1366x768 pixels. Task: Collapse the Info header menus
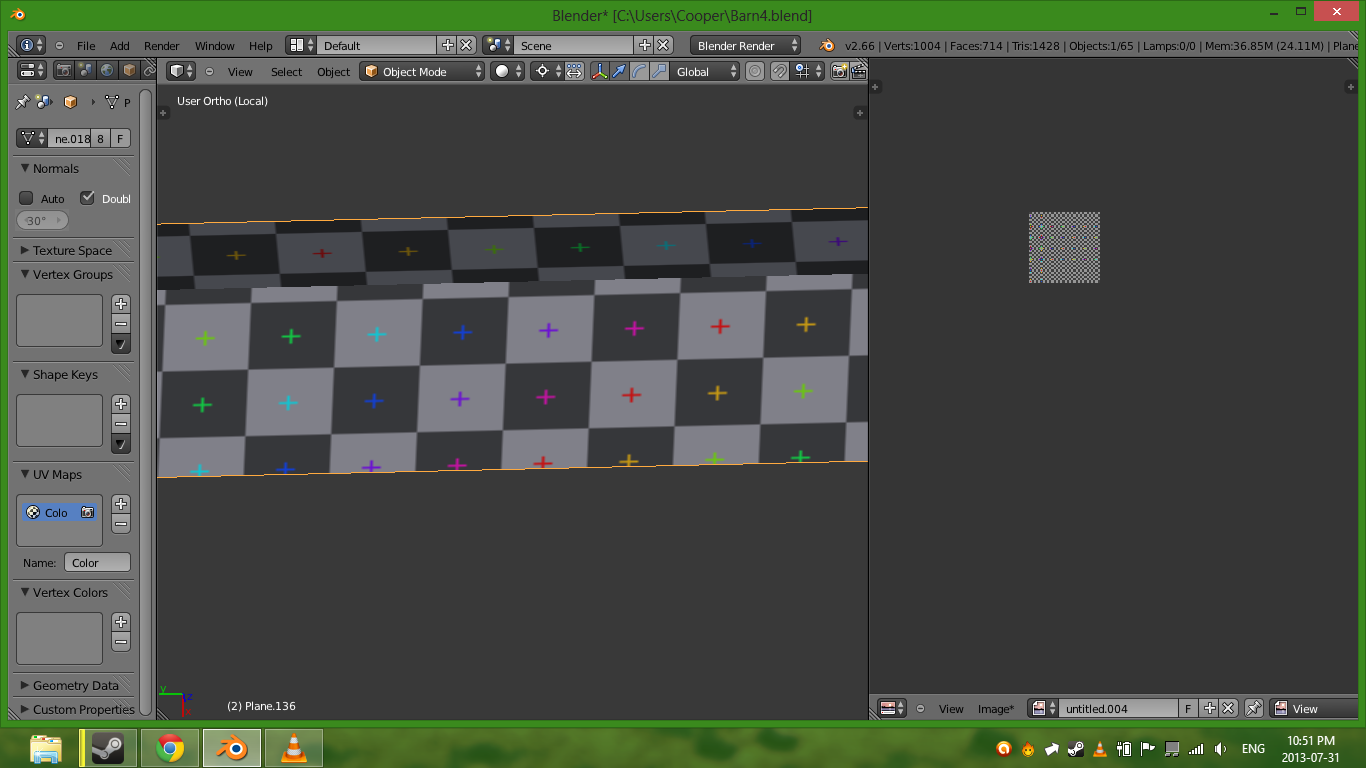[59, 46]
